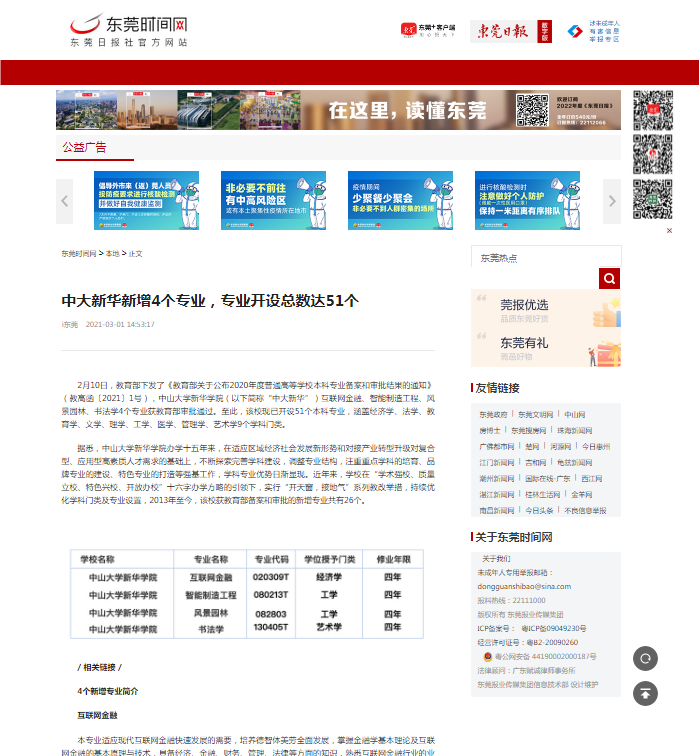Screen dimensions: 699x756
Task: Show previous public service ad slide
Action: pyautogui.click(x=65, y=200)
